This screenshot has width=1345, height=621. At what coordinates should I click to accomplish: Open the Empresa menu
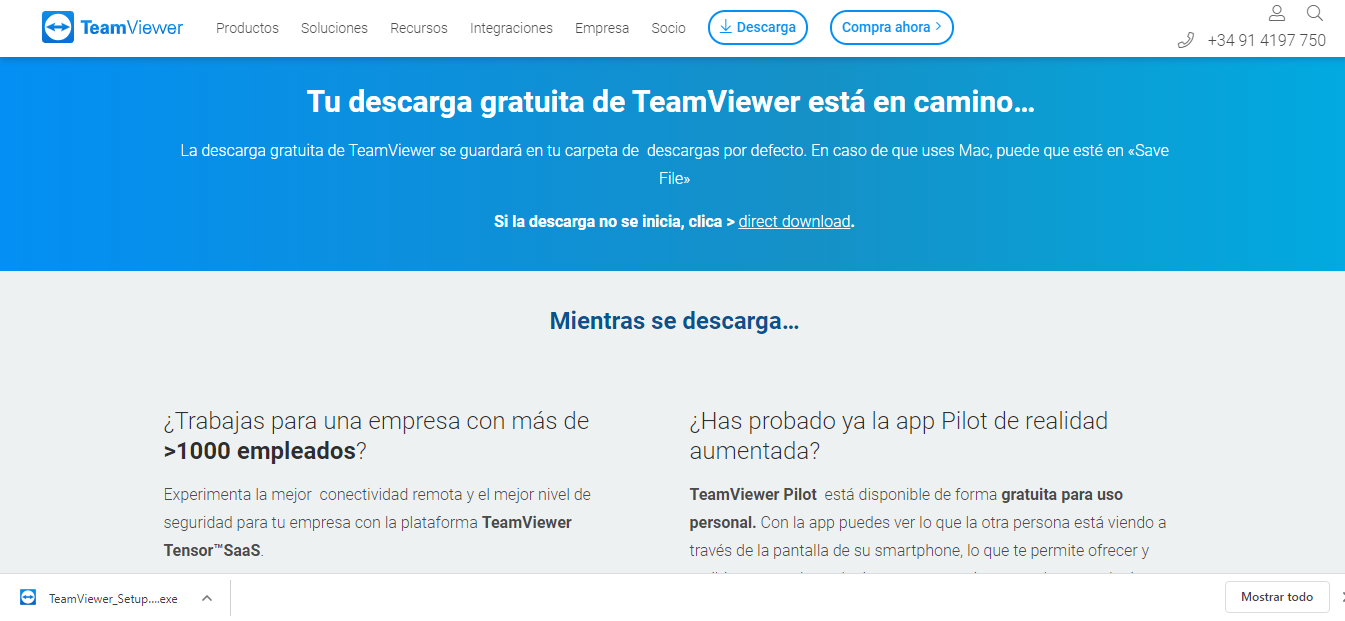coord(602,28)
